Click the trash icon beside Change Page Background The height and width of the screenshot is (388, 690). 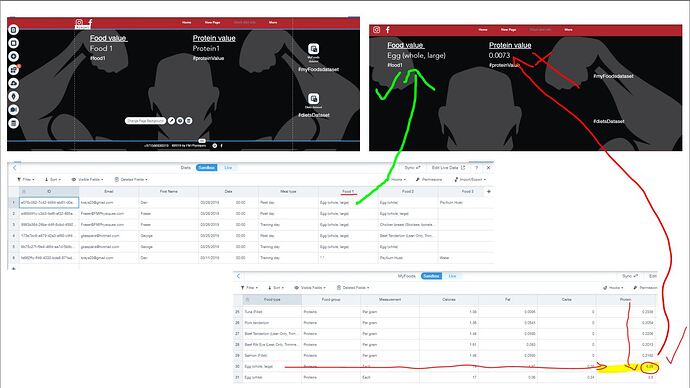(x=189, y=121)
